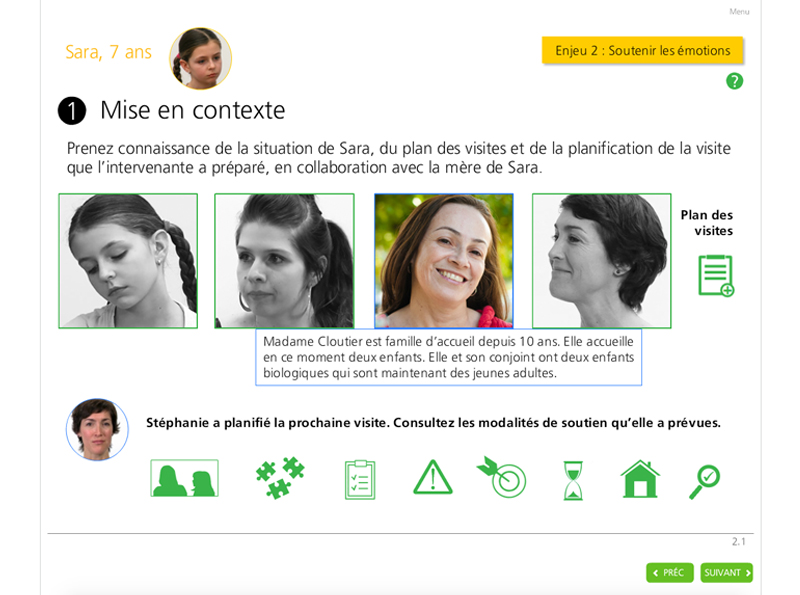
Task: Click Stéphanie's round portrait
Action: (97, 430)
